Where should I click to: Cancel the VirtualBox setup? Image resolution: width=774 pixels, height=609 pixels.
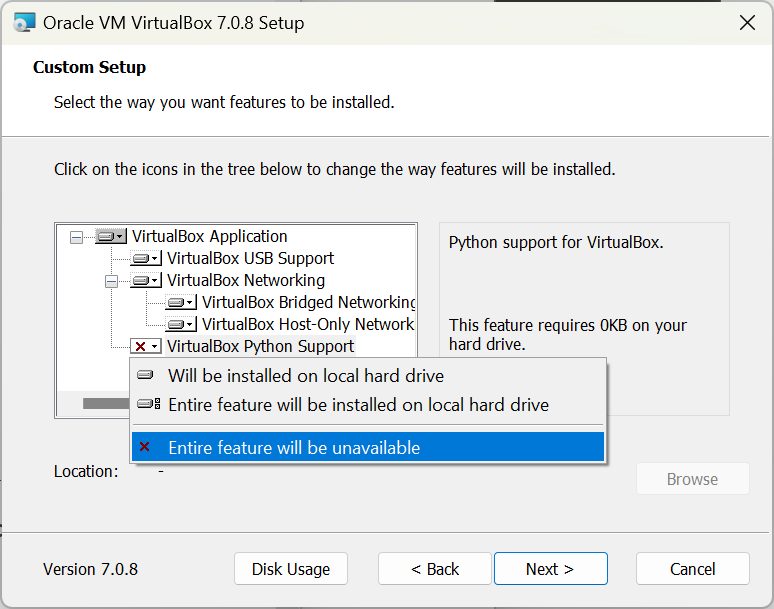pos(692,569)
